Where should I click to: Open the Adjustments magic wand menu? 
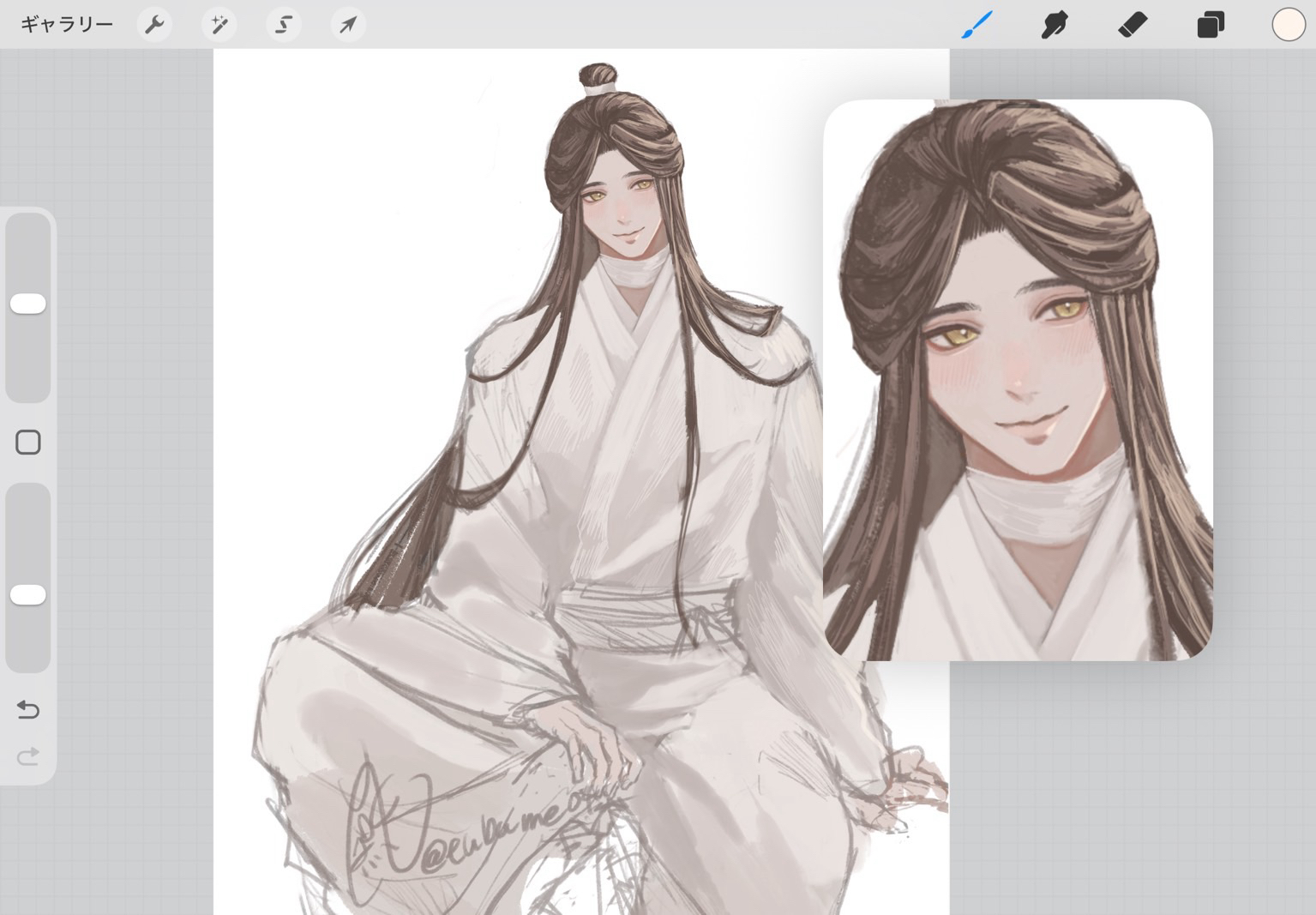tap(219, 25)
